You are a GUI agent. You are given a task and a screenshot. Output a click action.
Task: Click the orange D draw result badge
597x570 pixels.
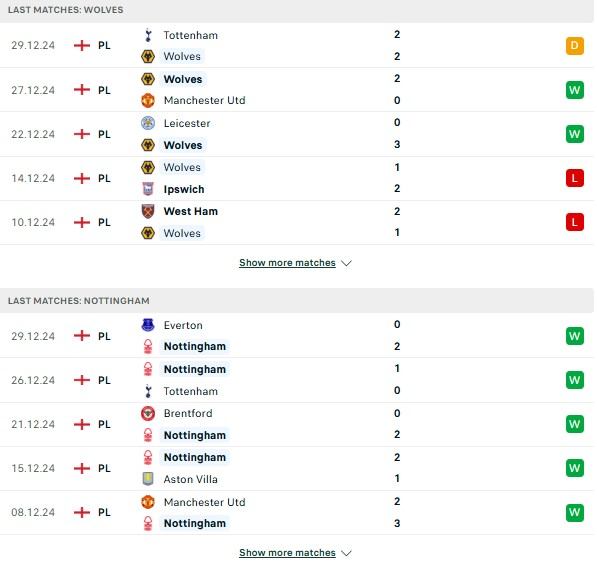click(575, 46)
